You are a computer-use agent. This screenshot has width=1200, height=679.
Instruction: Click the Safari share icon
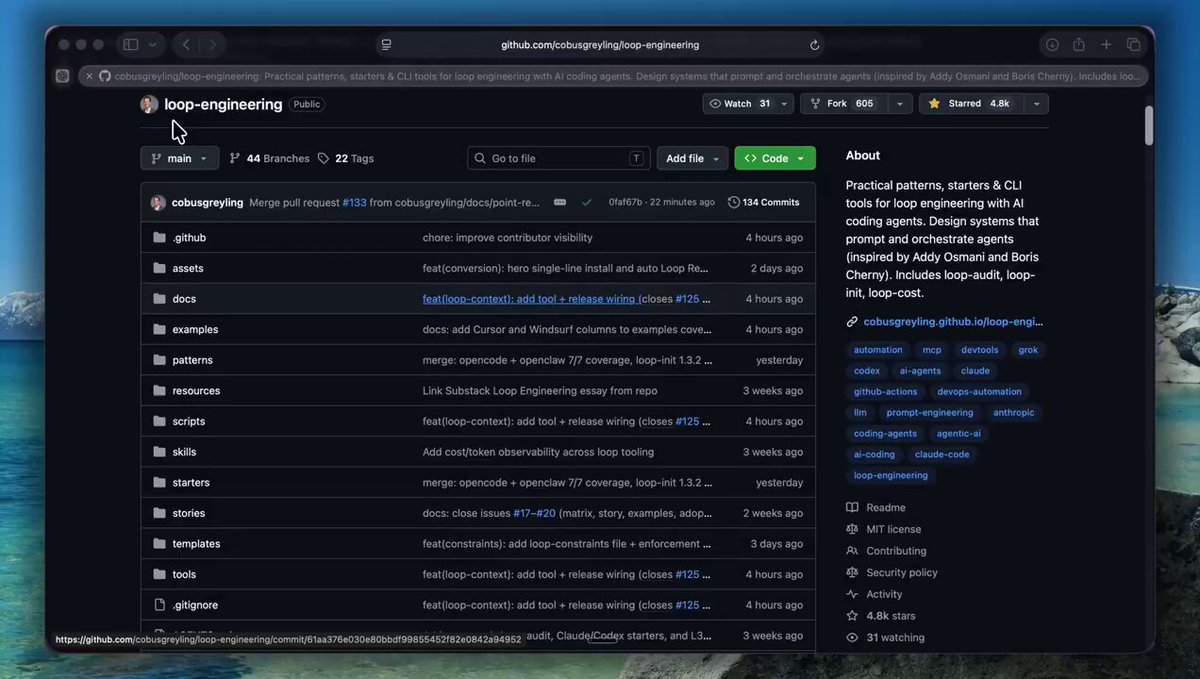click(x=1079, y=45)
